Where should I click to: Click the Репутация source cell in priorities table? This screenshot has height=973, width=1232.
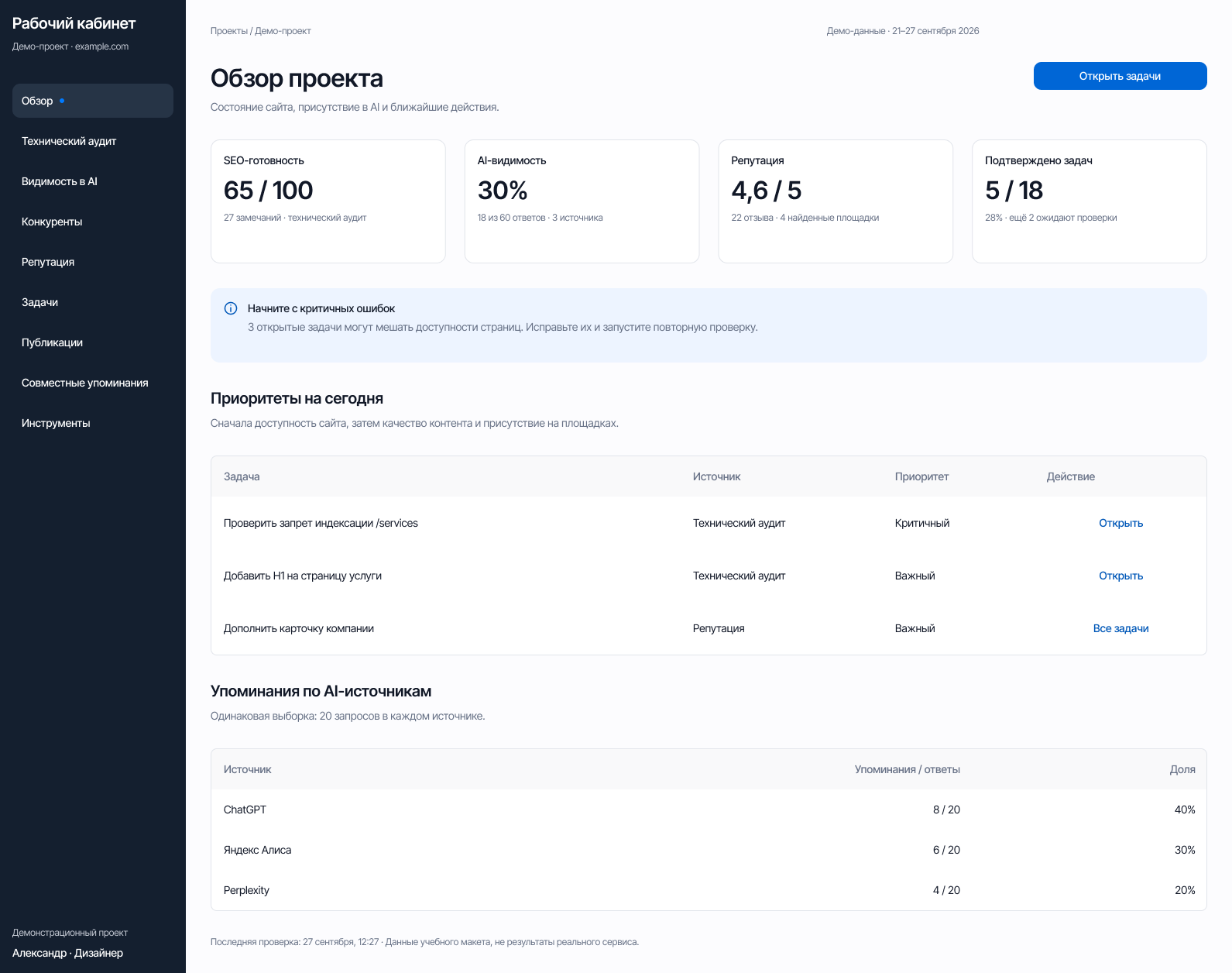(719, 628)
